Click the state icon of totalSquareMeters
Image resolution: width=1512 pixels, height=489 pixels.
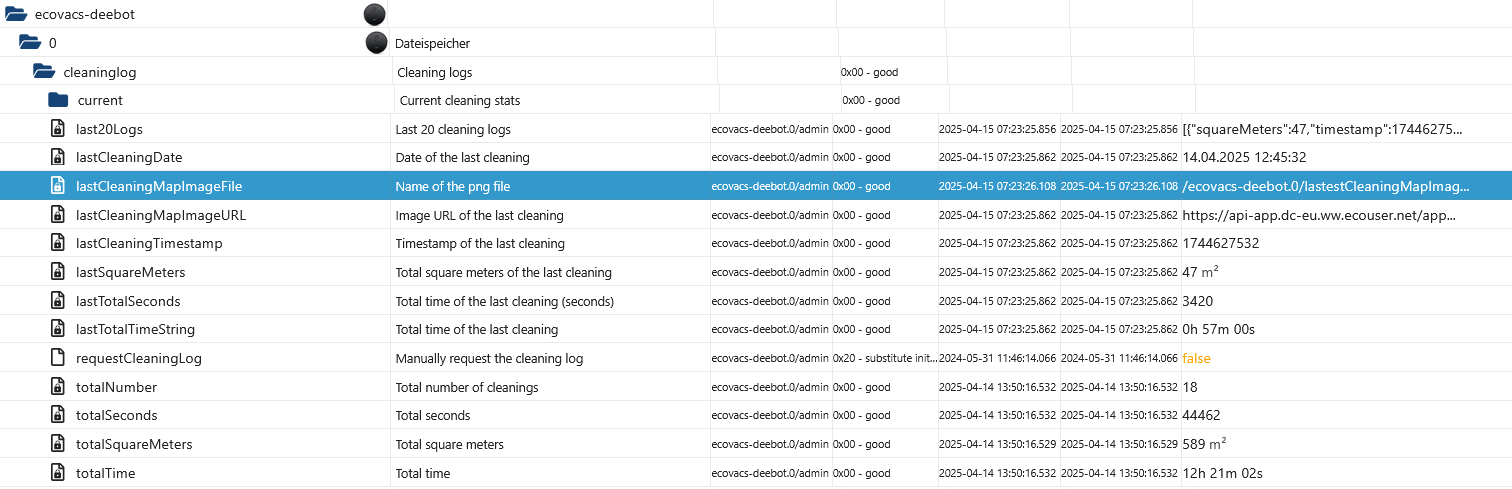(58, 444)
